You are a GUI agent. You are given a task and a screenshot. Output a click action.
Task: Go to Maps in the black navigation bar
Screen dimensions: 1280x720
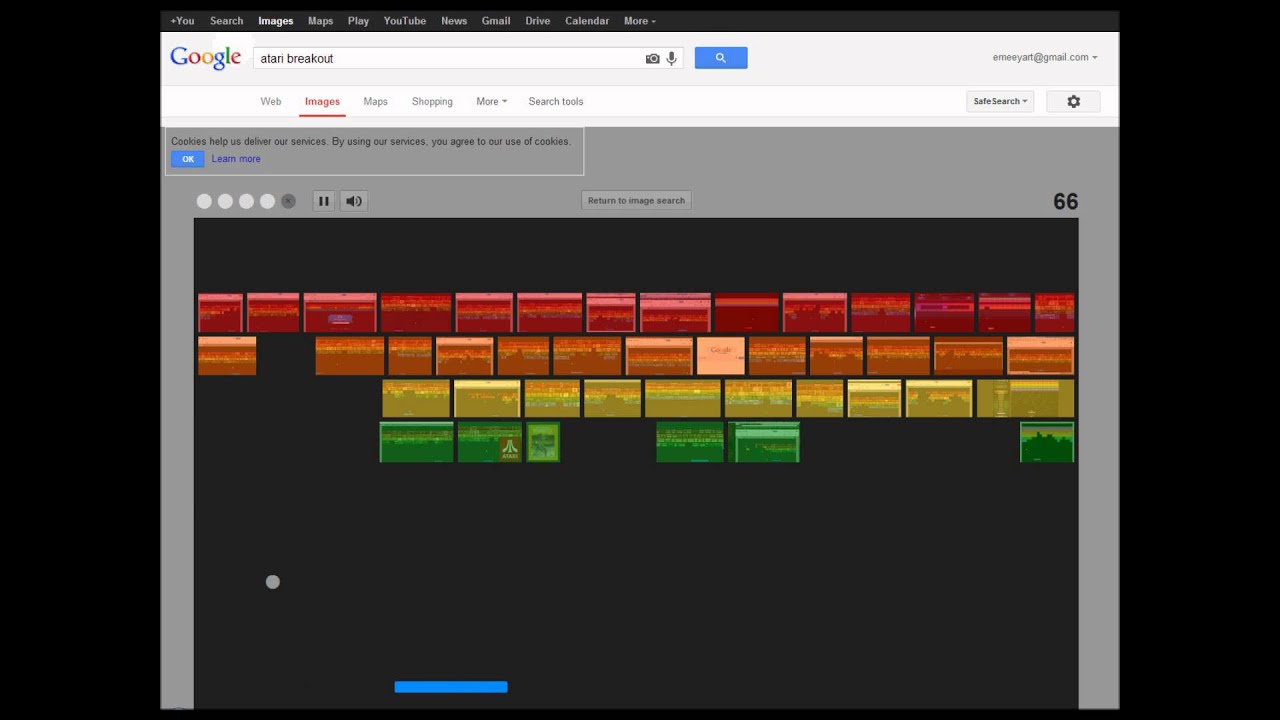coord(321,20)
